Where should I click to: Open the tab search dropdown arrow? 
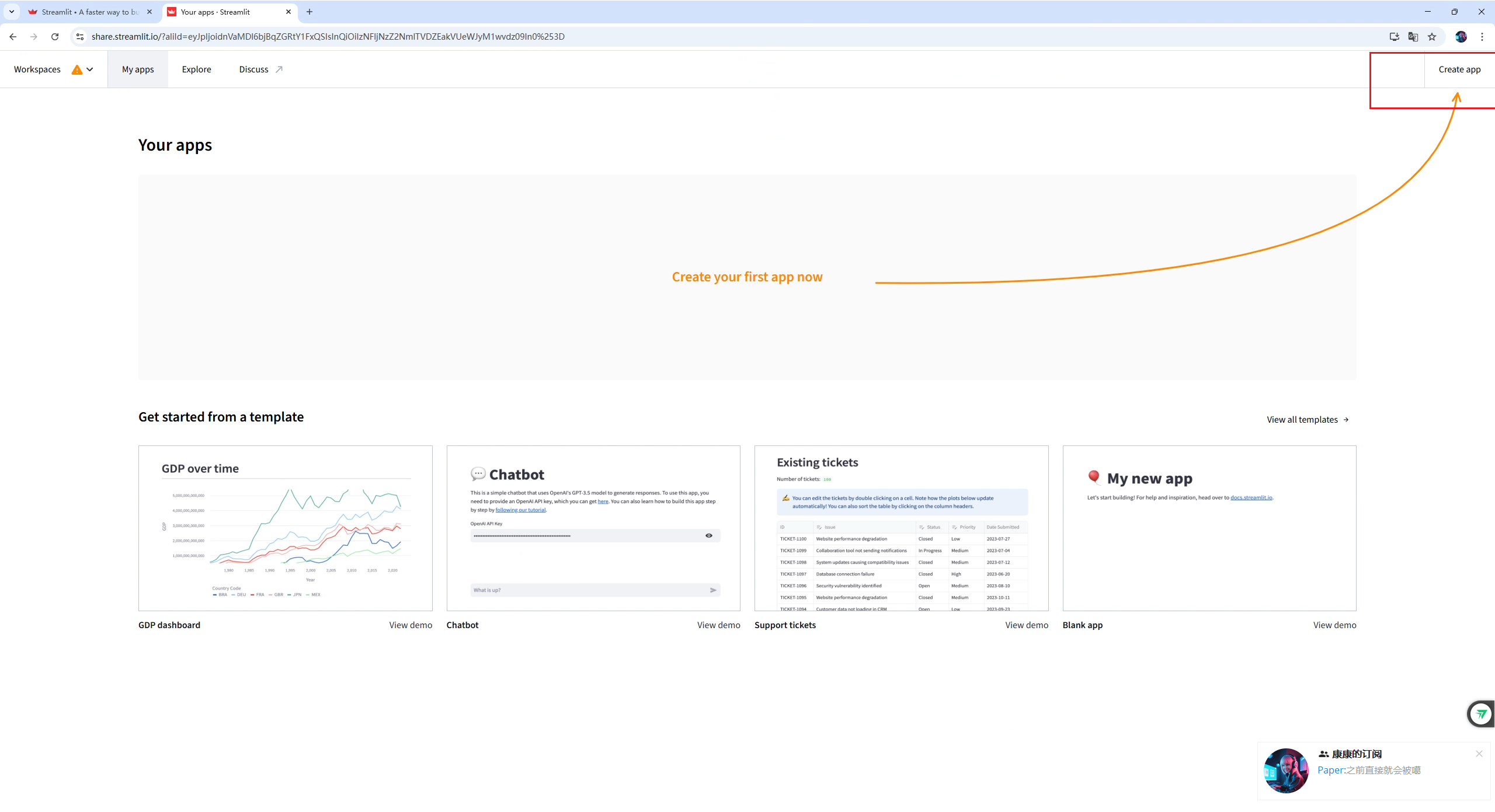(x=12, y=12)
